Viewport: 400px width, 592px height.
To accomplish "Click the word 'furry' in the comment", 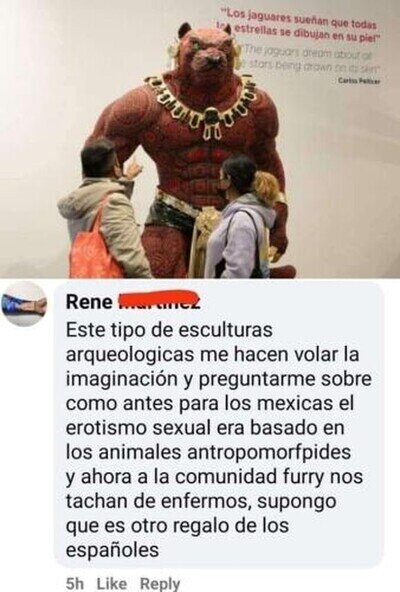I will [x=304, y=476].
